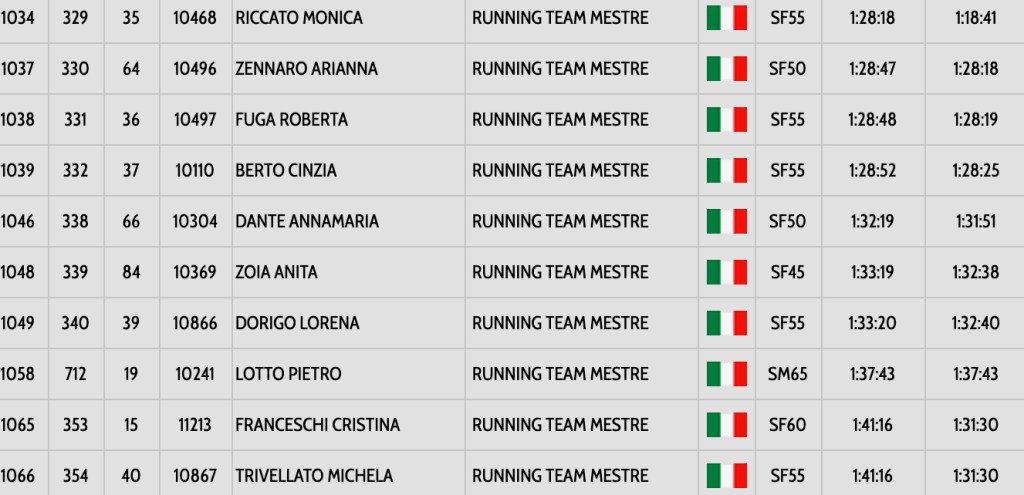1024x495 pixels.
Task: Open LOTTO PIETRO's athlete details
Action: (288, 374)
